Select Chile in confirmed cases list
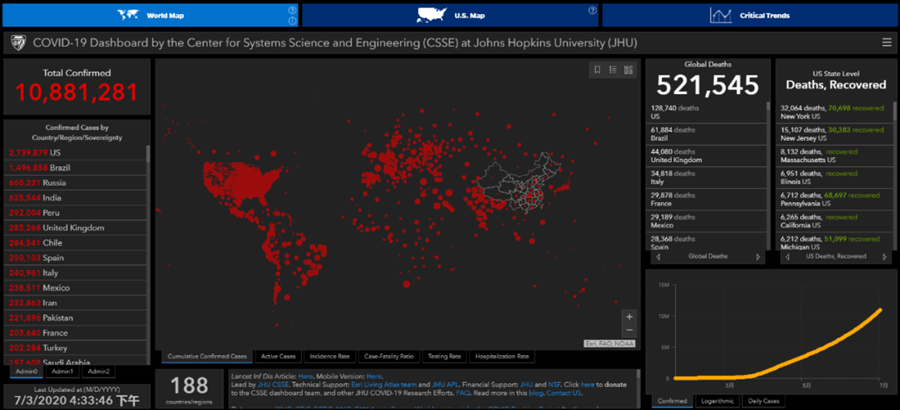The height and width of the screenshot is (410, 900). pyautogui.click(x=77, y=243)
